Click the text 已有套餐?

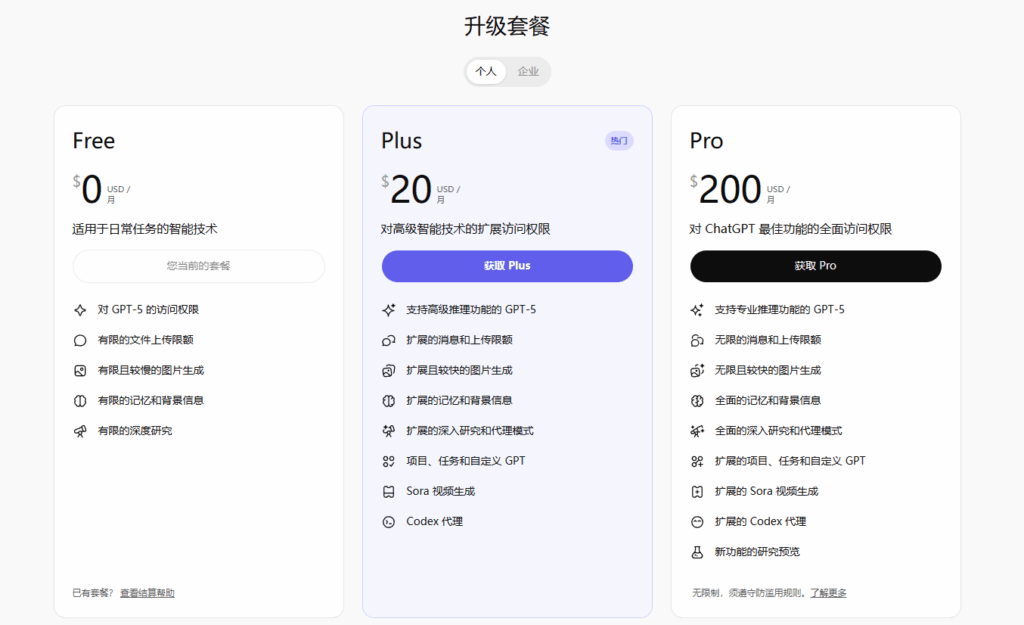coord(93,593)
